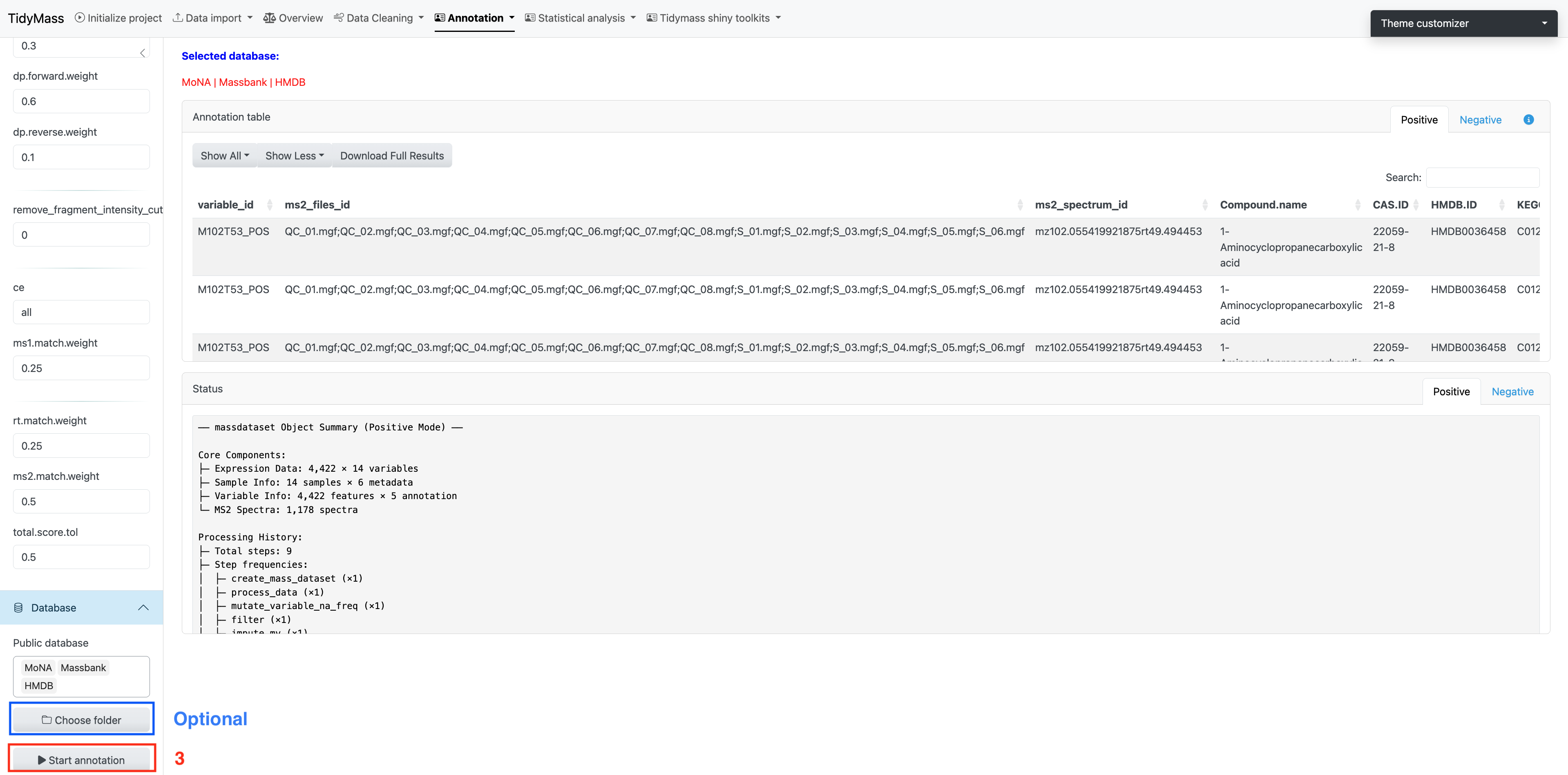This screenshot has width=1568, height=775.
Task: Open the Statistical analysis menu
Action: [580, 18]
